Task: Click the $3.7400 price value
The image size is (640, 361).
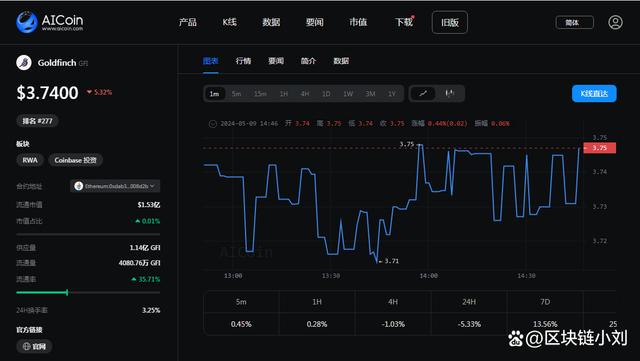Action: [x=47, y=93]
